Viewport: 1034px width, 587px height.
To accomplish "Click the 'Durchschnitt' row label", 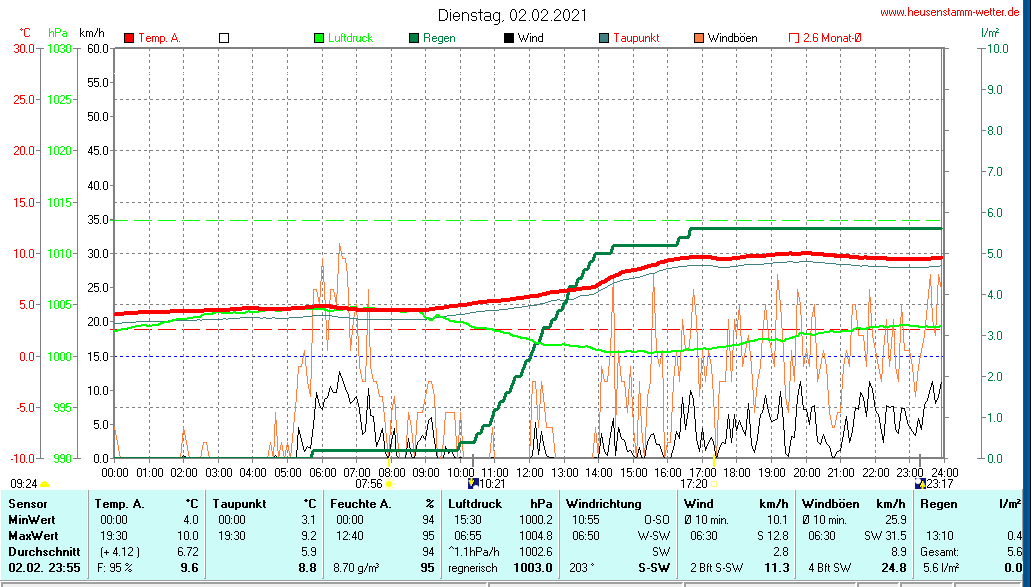I will click(x=44, y=551).
